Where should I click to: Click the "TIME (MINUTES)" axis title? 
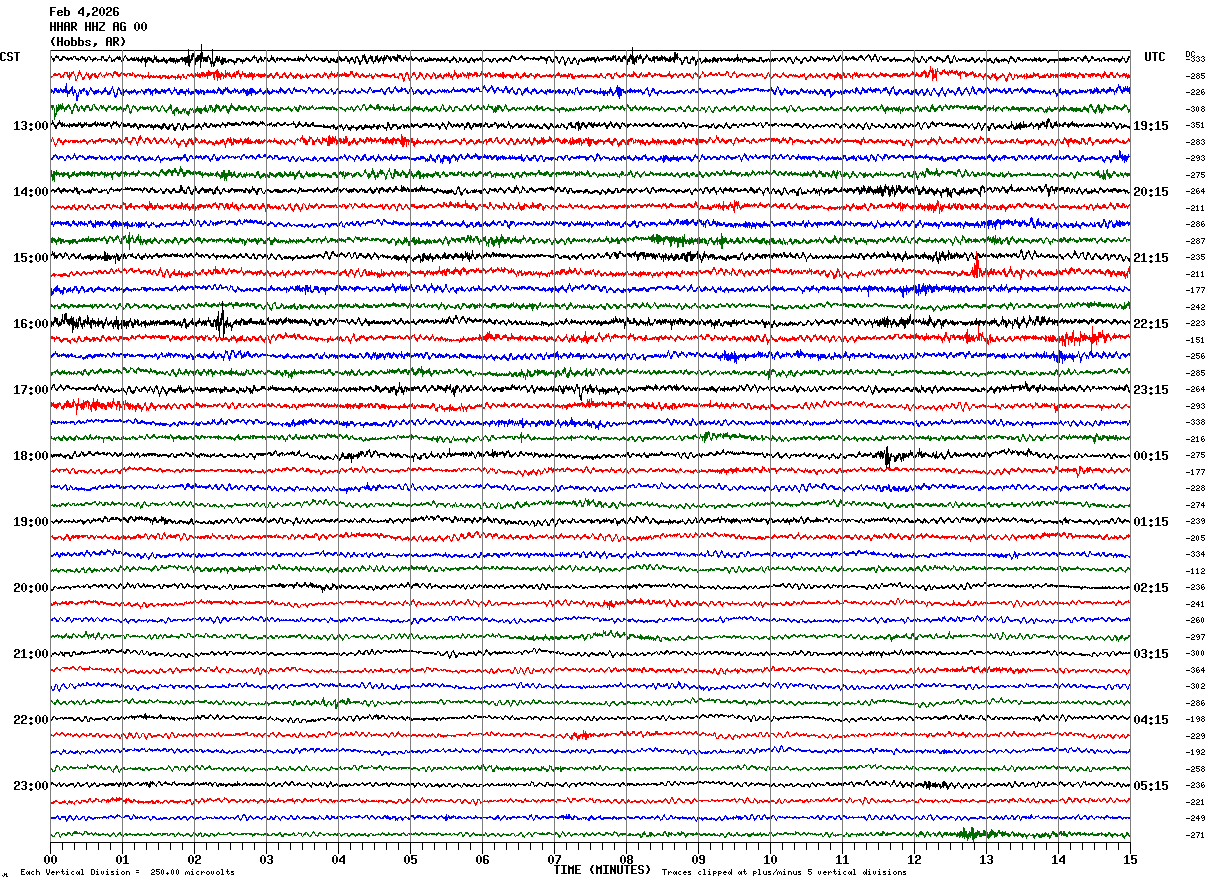click(602, 870)
